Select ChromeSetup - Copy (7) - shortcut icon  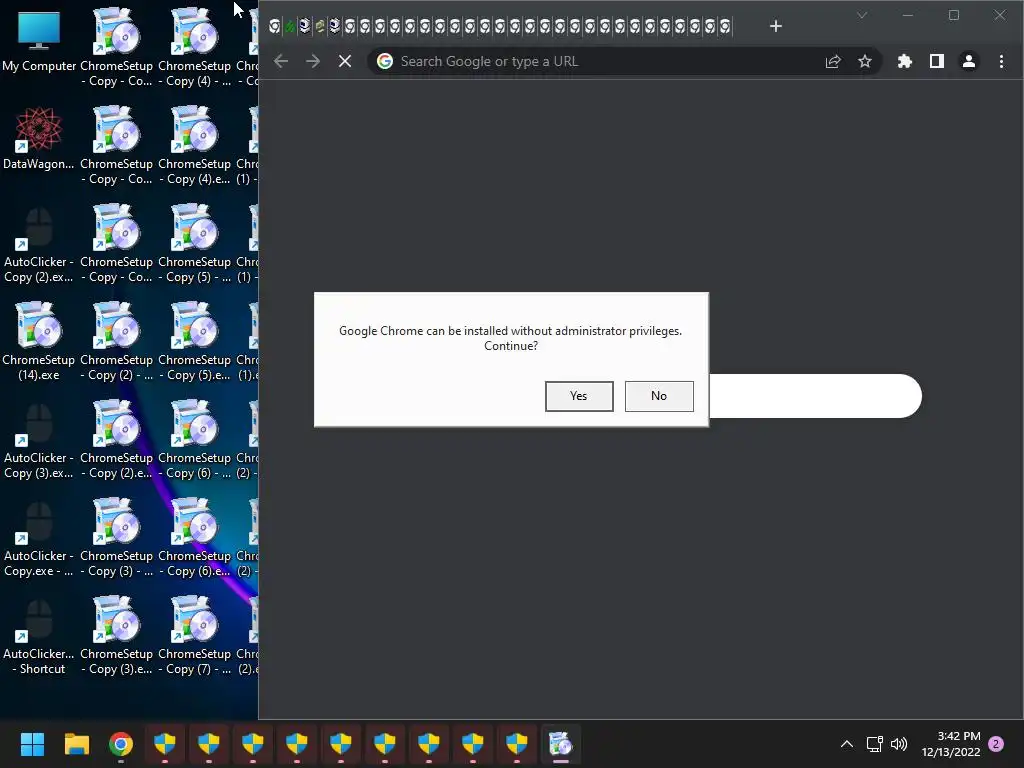point(195,637)
